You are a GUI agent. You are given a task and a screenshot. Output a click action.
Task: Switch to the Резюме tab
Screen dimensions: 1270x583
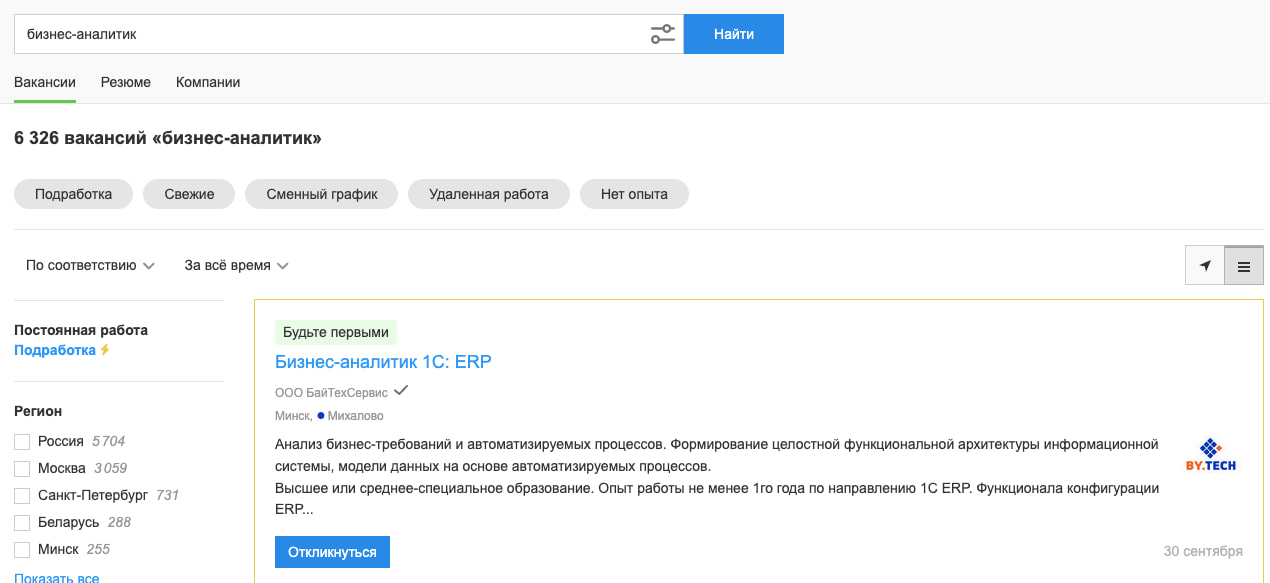pyautogui.click(x=125, y=82)
